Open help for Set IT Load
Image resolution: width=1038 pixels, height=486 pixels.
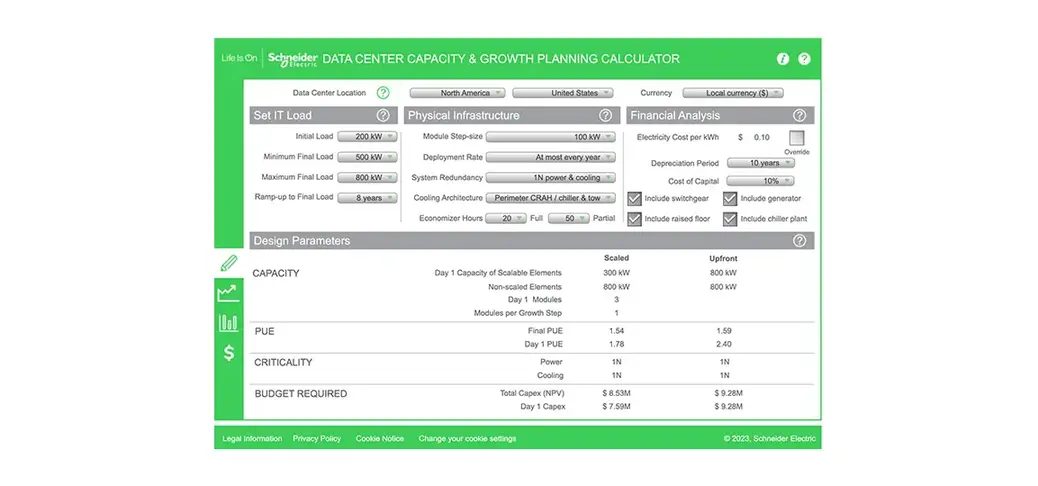(x=383, y=115)
